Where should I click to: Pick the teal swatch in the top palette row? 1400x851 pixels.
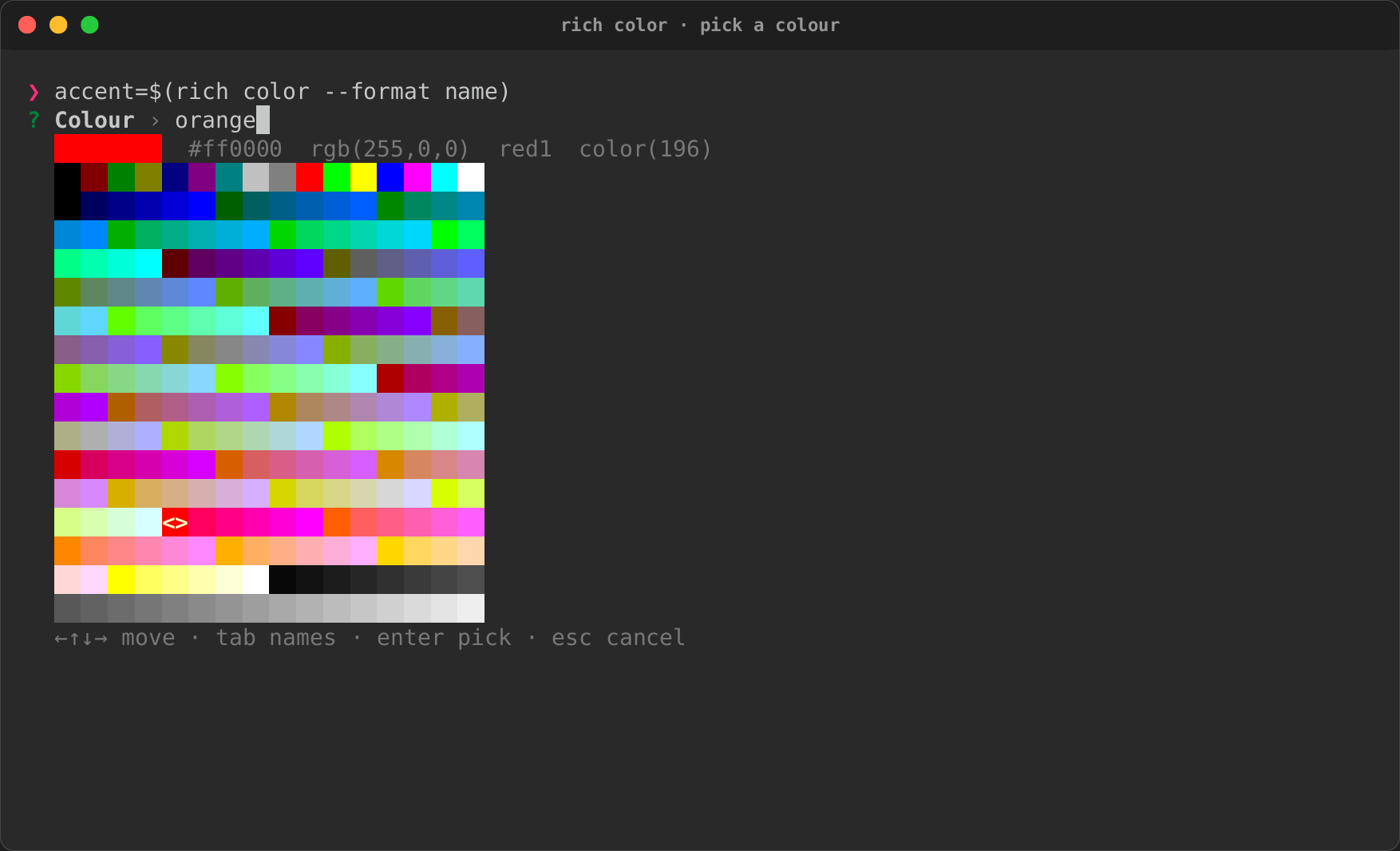pyautogui.click(x=229, y=177)
